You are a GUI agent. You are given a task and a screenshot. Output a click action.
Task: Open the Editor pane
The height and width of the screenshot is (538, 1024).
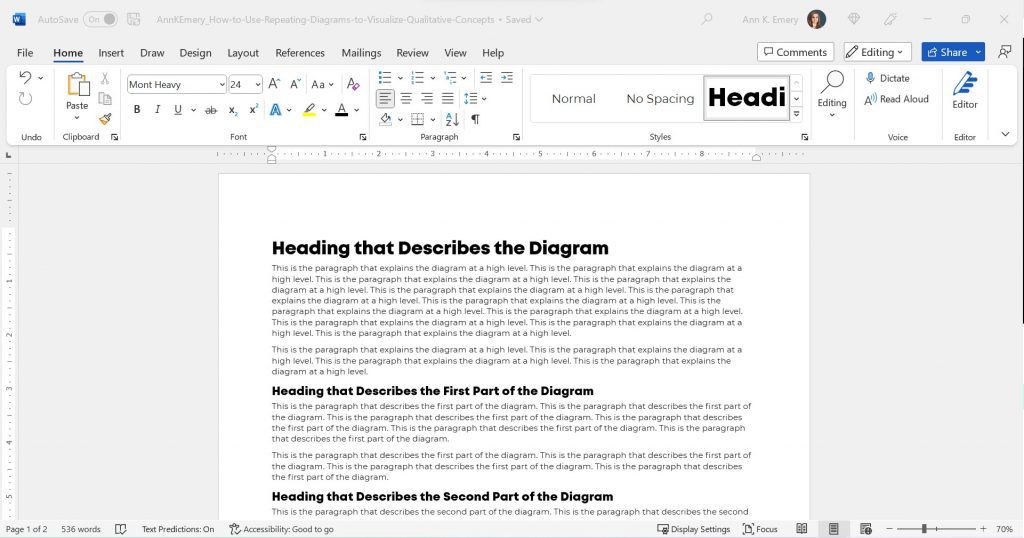pos(965,91)
